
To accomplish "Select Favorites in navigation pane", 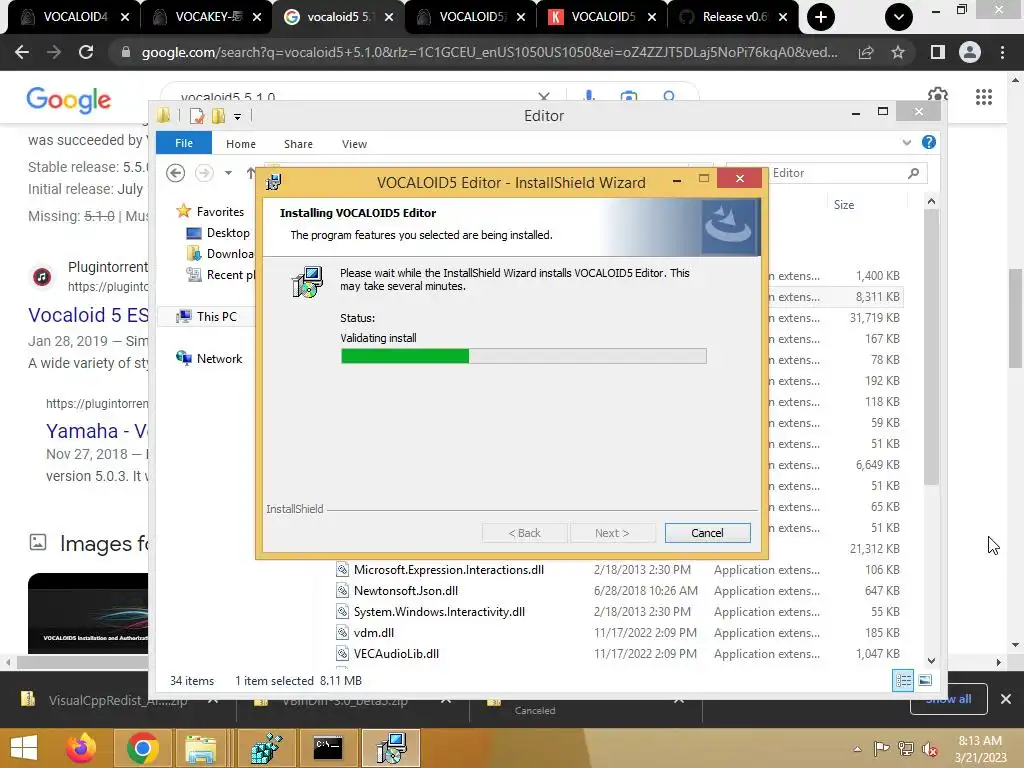I will click(211, 212).
